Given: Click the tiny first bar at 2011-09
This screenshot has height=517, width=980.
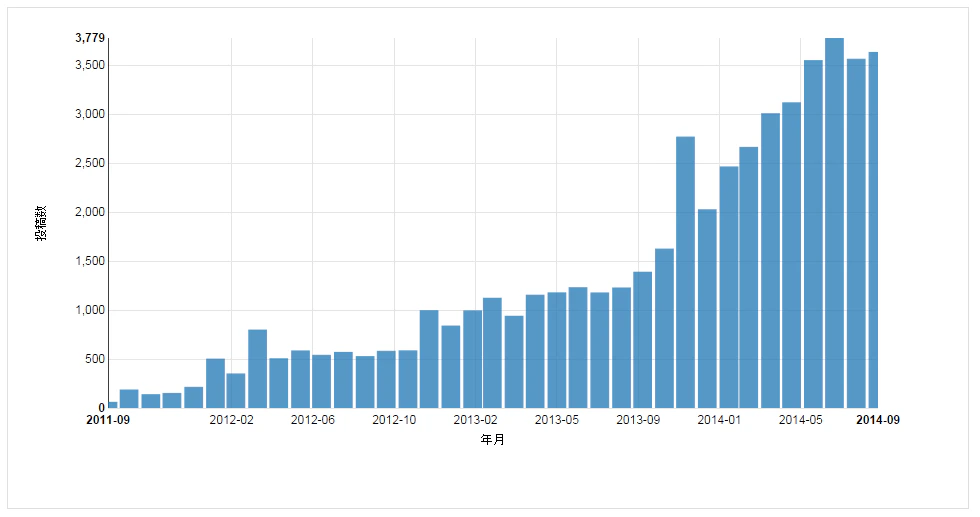Looking at the screenshot, I should click(112, 405).
